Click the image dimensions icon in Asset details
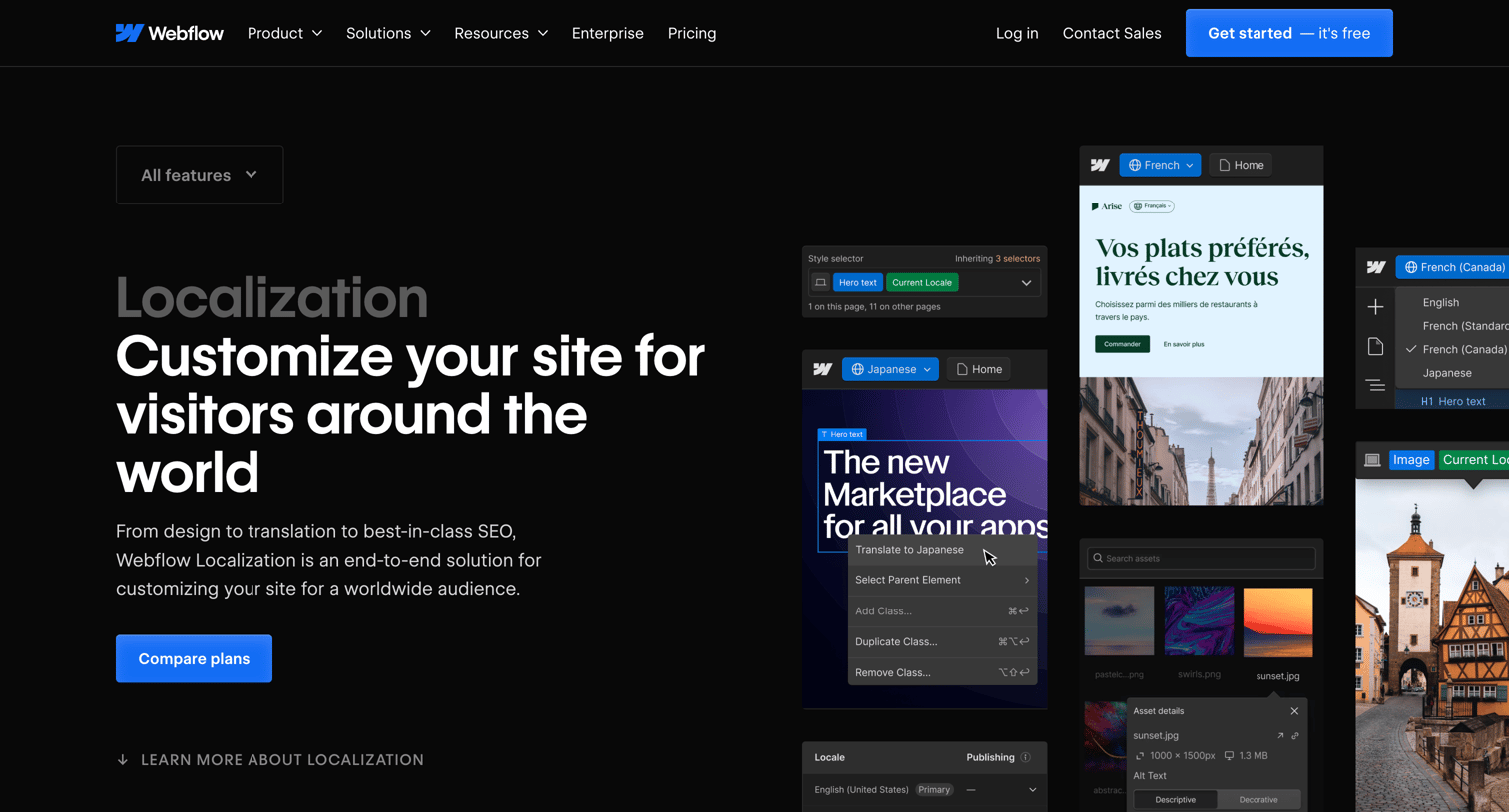 (1140, 756)
